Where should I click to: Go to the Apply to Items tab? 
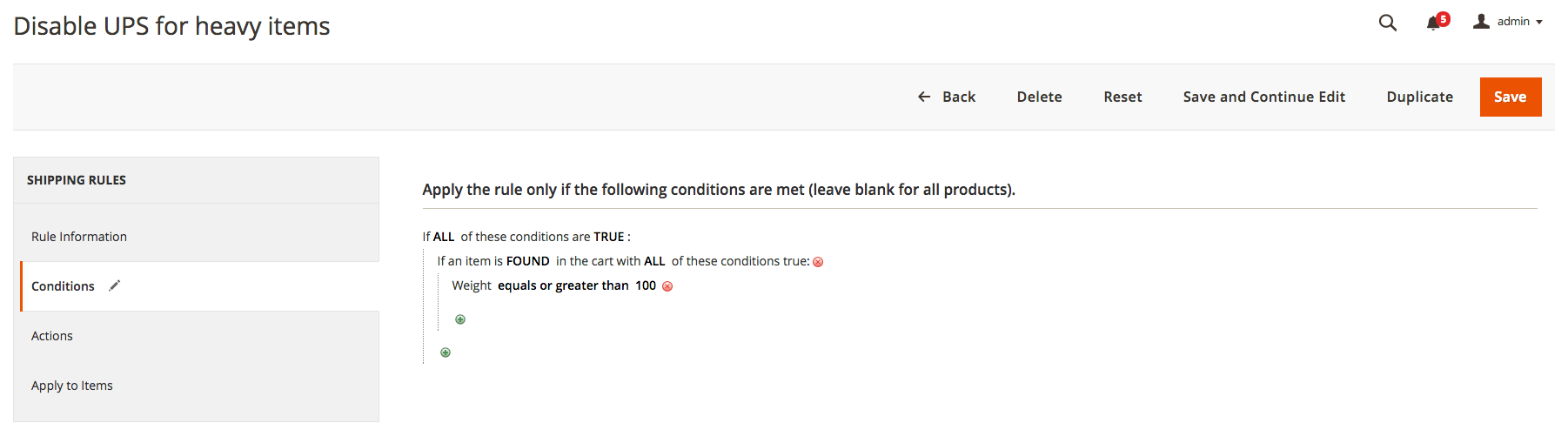72,386
